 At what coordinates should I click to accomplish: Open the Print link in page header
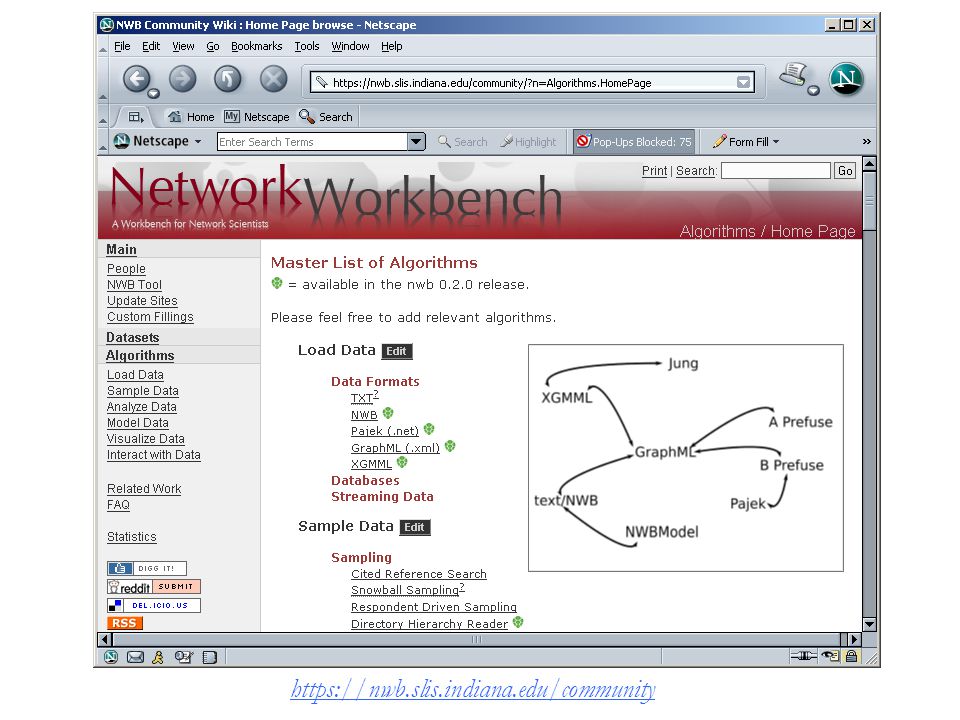click(654, 171)
